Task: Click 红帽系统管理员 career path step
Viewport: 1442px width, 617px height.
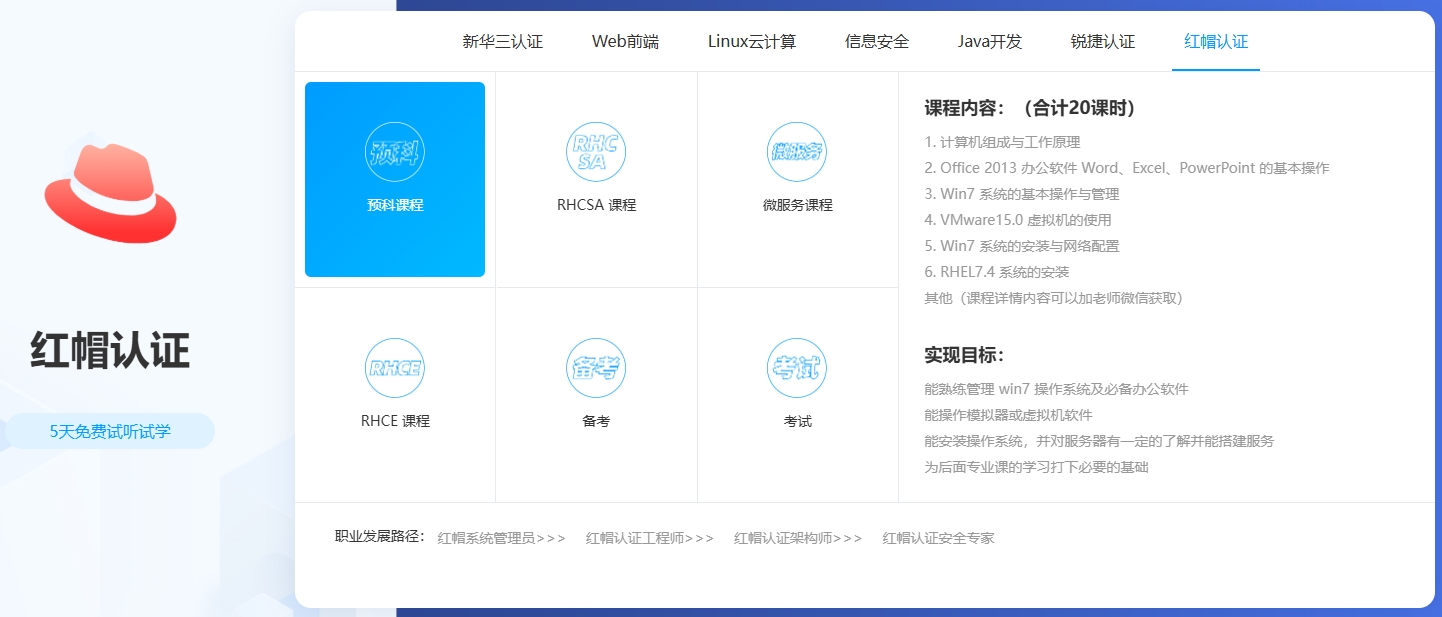Action: point(501,538)
